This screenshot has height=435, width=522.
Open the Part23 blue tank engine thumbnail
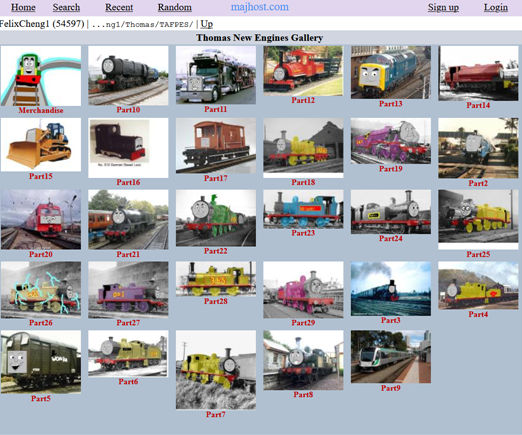(x=303, y=209)
